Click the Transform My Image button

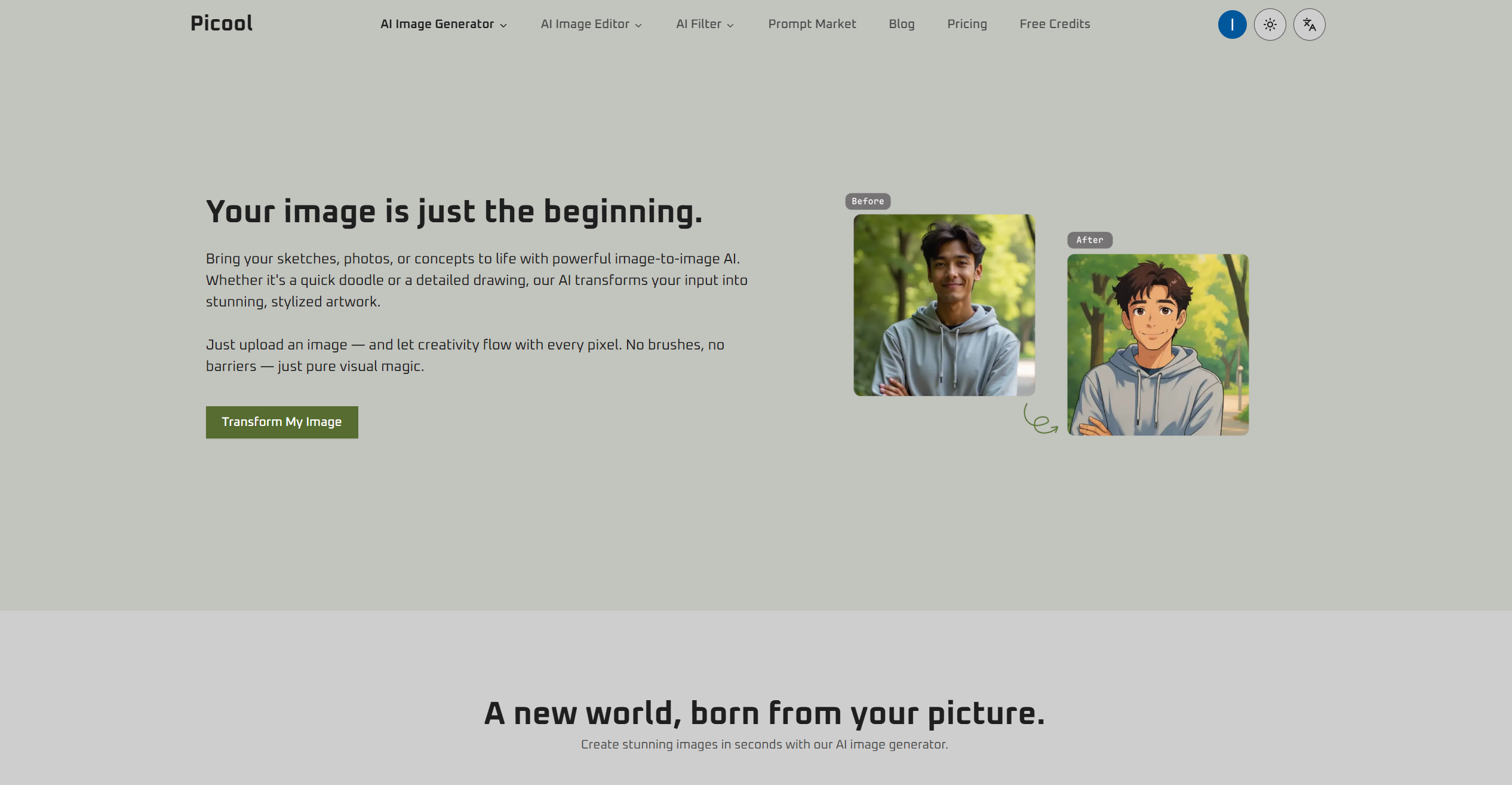(x=282, y=422)
